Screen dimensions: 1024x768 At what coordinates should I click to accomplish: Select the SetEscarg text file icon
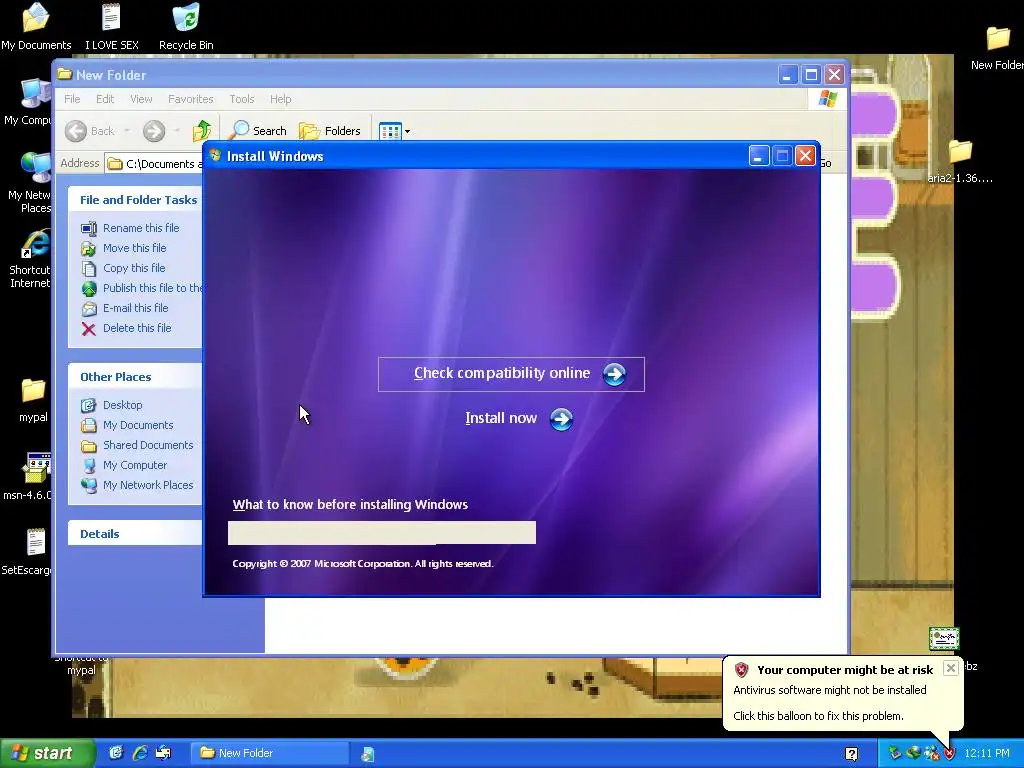[x=27, y=552]
